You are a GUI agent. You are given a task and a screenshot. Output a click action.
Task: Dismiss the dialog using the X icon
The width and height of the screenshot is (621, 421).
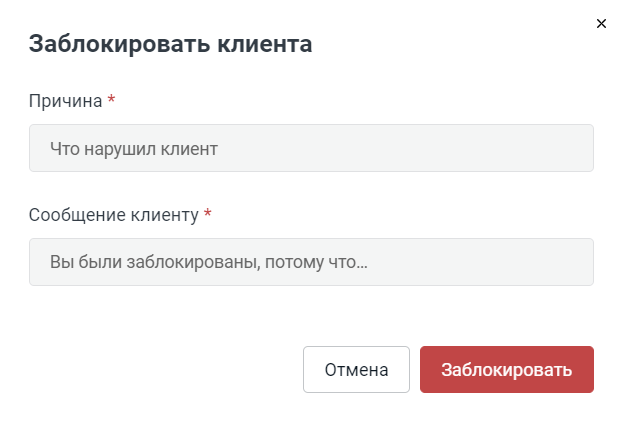pyautogui.click(x=601, y=23)
